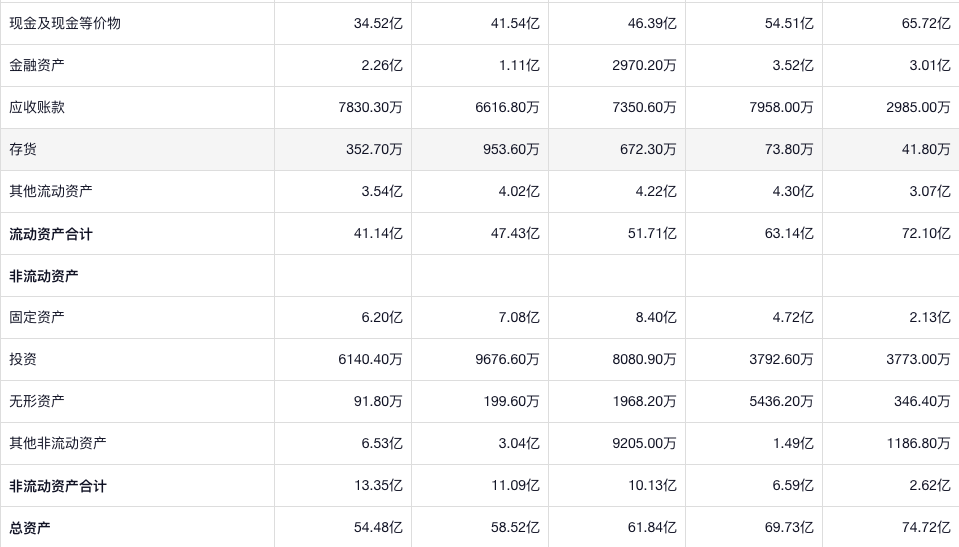Select the highlighted 存货 row label
This screenshot has height=547, width=959.
coord(23,149)
